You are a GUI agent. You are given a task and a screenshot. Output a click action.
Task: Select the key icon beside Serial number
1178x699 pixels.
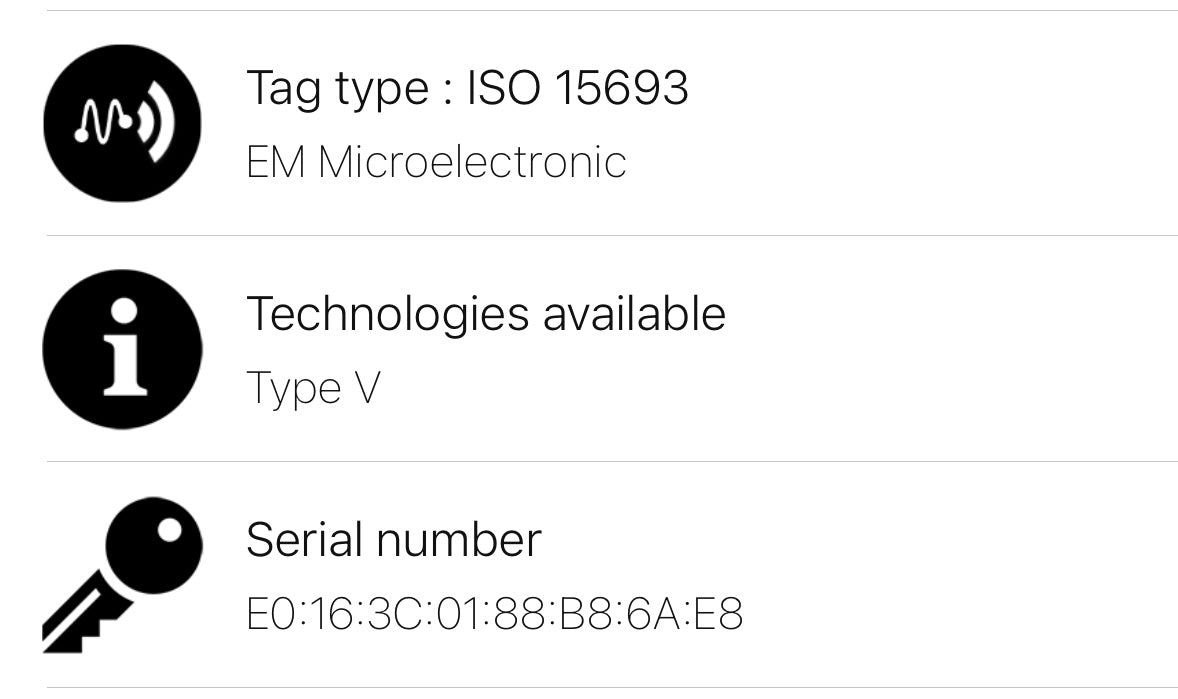(122, 574)
